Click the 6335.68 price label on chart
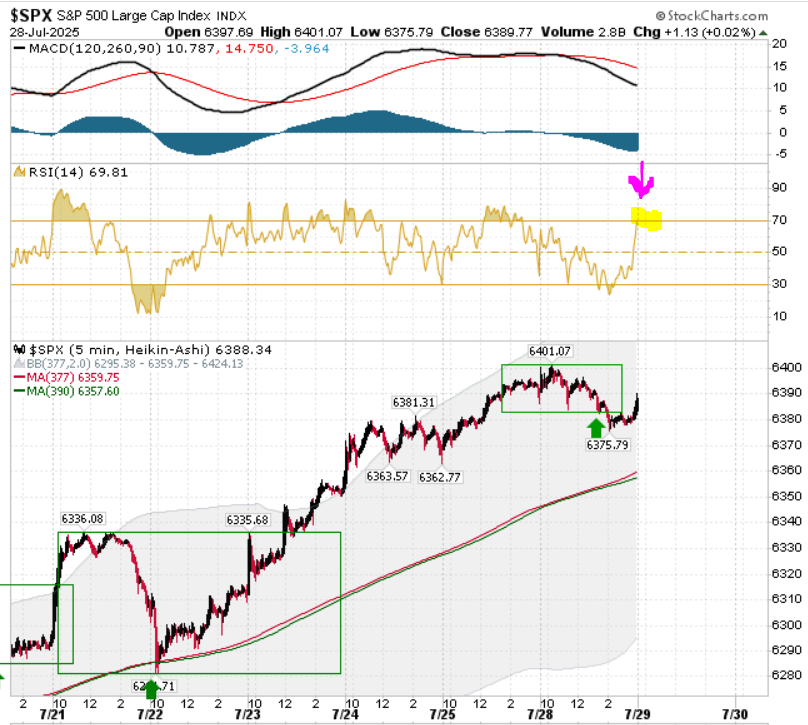This screenshot has width=808, height=725. 247,520
